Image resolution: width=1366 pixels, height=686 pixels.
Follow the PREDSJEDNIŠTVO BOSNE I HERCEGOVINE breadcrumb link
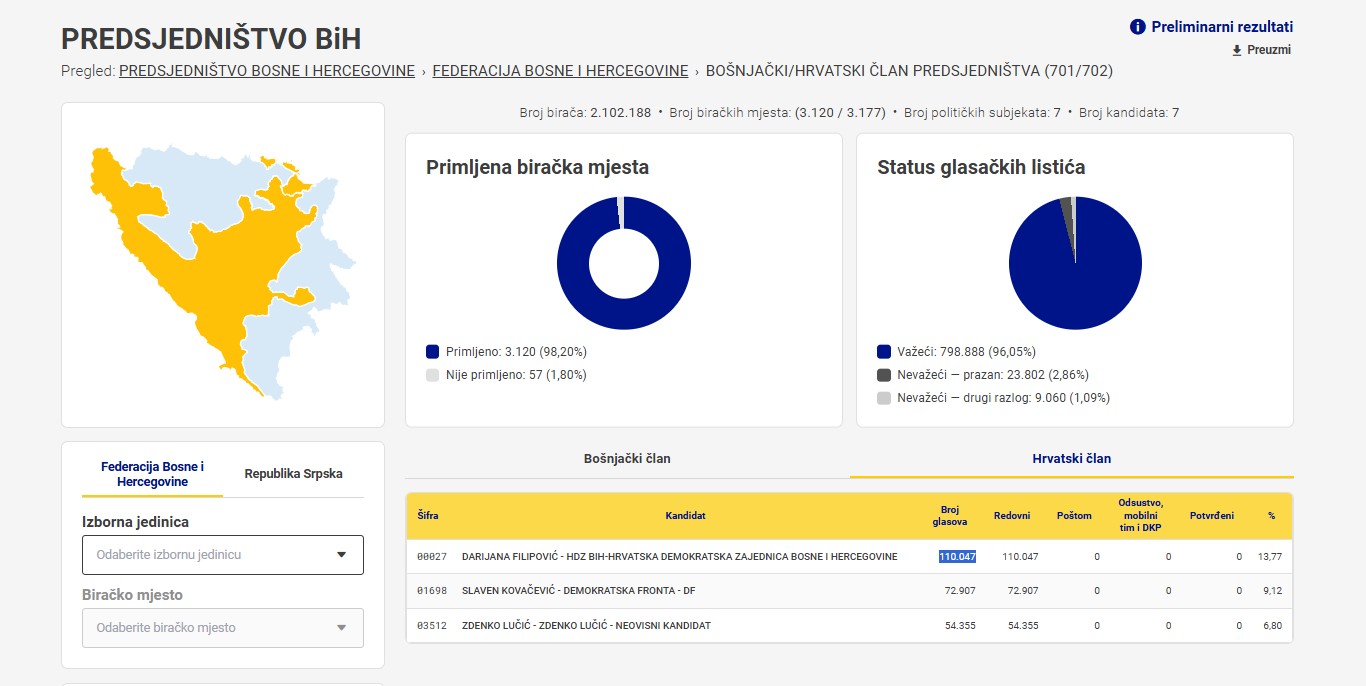[x=267, y=71]
